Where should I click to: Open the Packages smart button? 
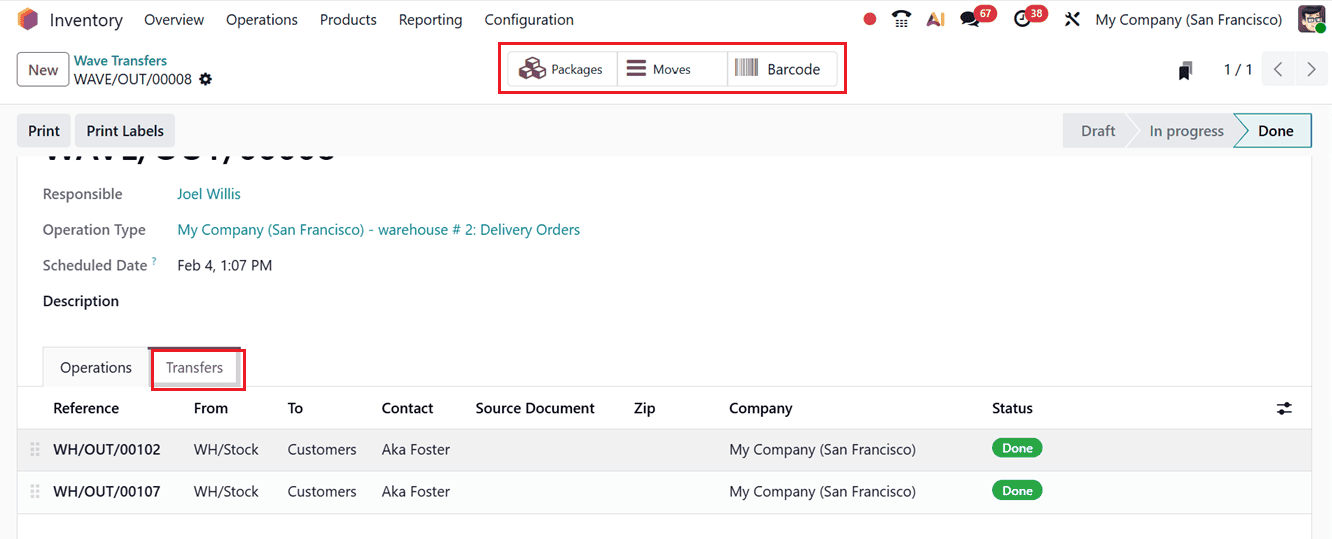click(562, 69)
